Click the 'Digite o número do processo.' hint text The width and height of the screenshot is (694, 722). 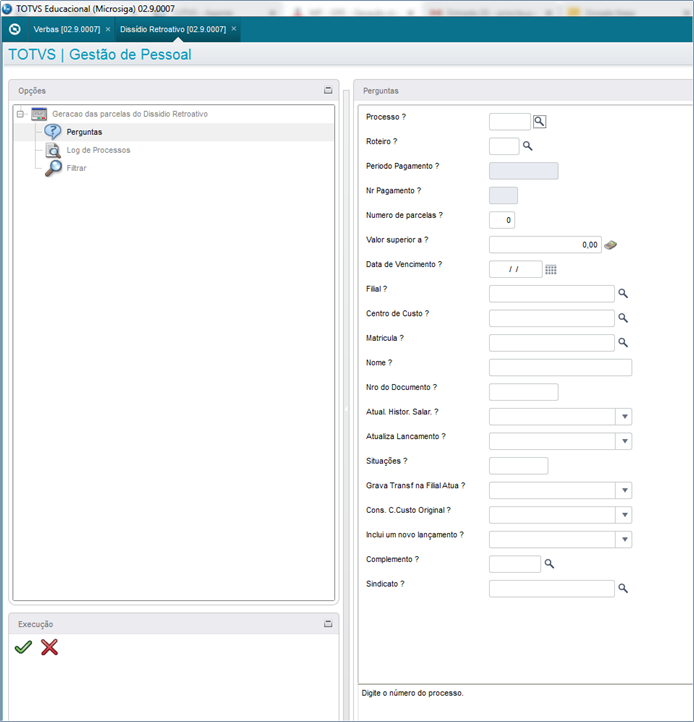(413, 693)
